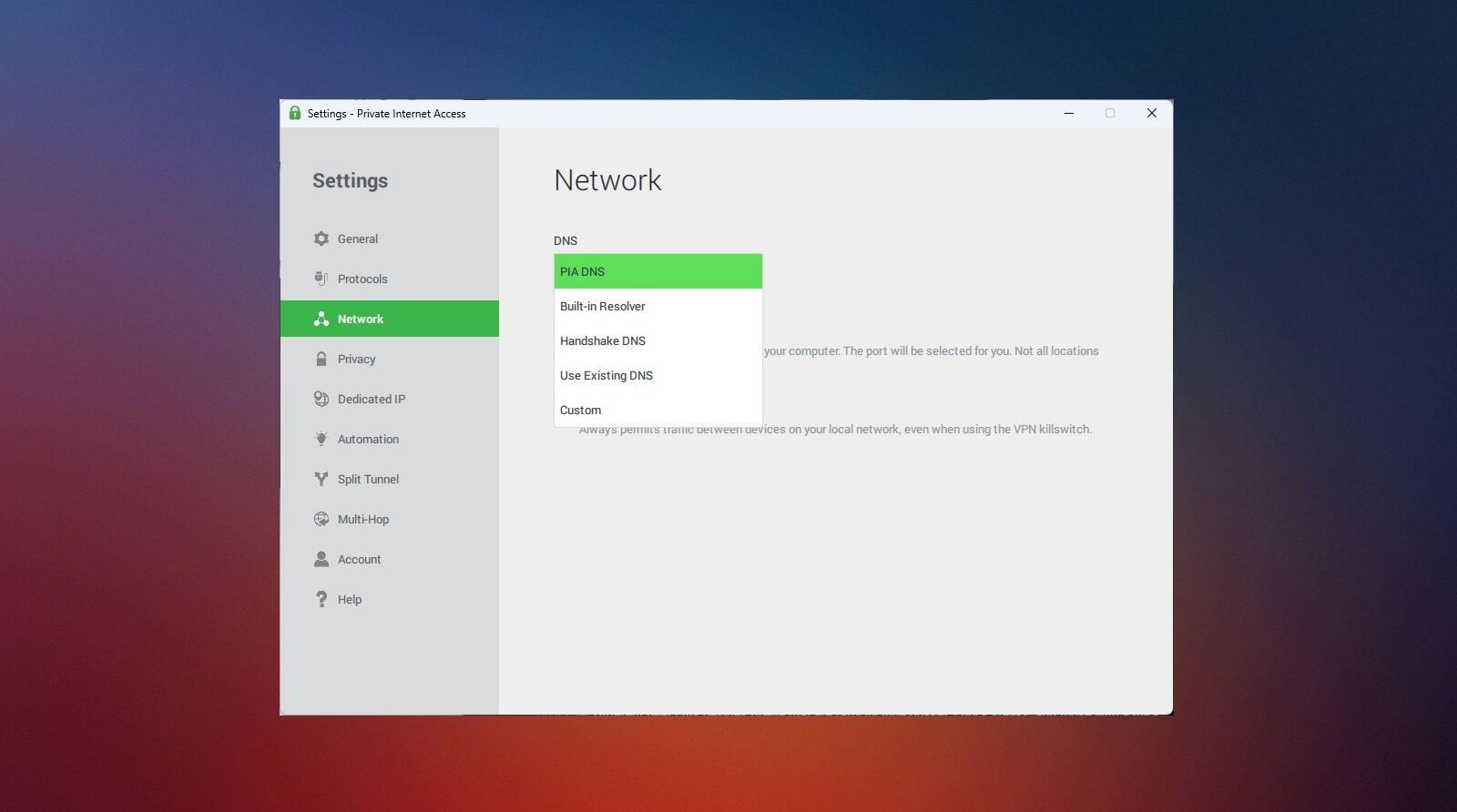
Task: Switch to Split Tunnel settings
Action: (390, 479)
